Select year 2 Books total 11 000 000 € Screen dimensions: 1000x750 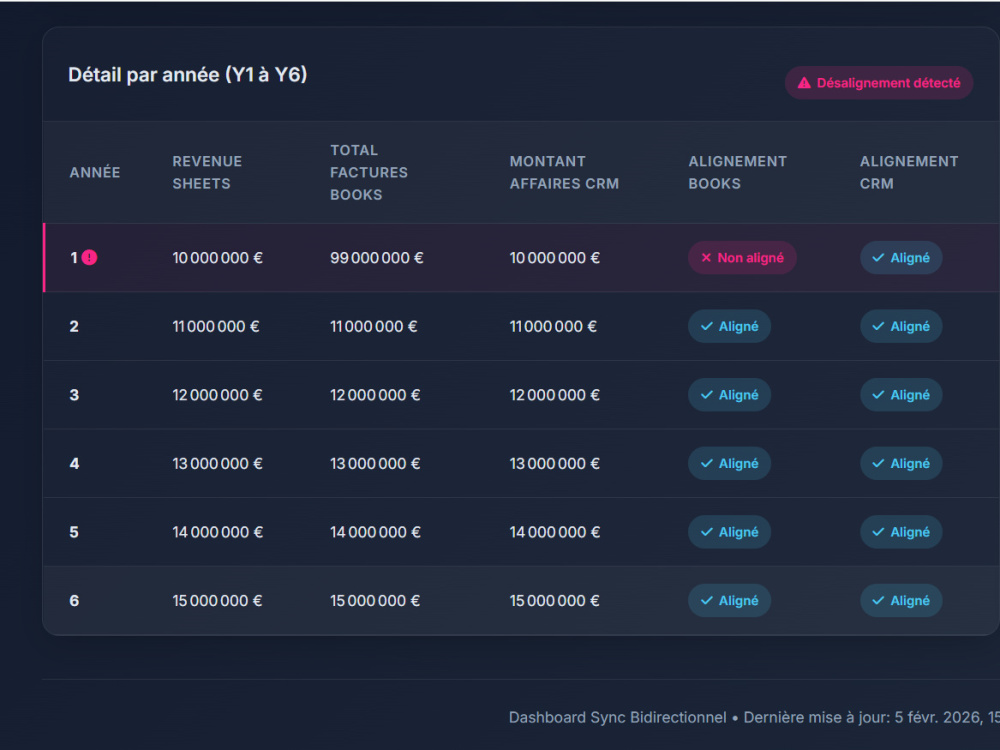pyautogui.click(x=374, y=327)
